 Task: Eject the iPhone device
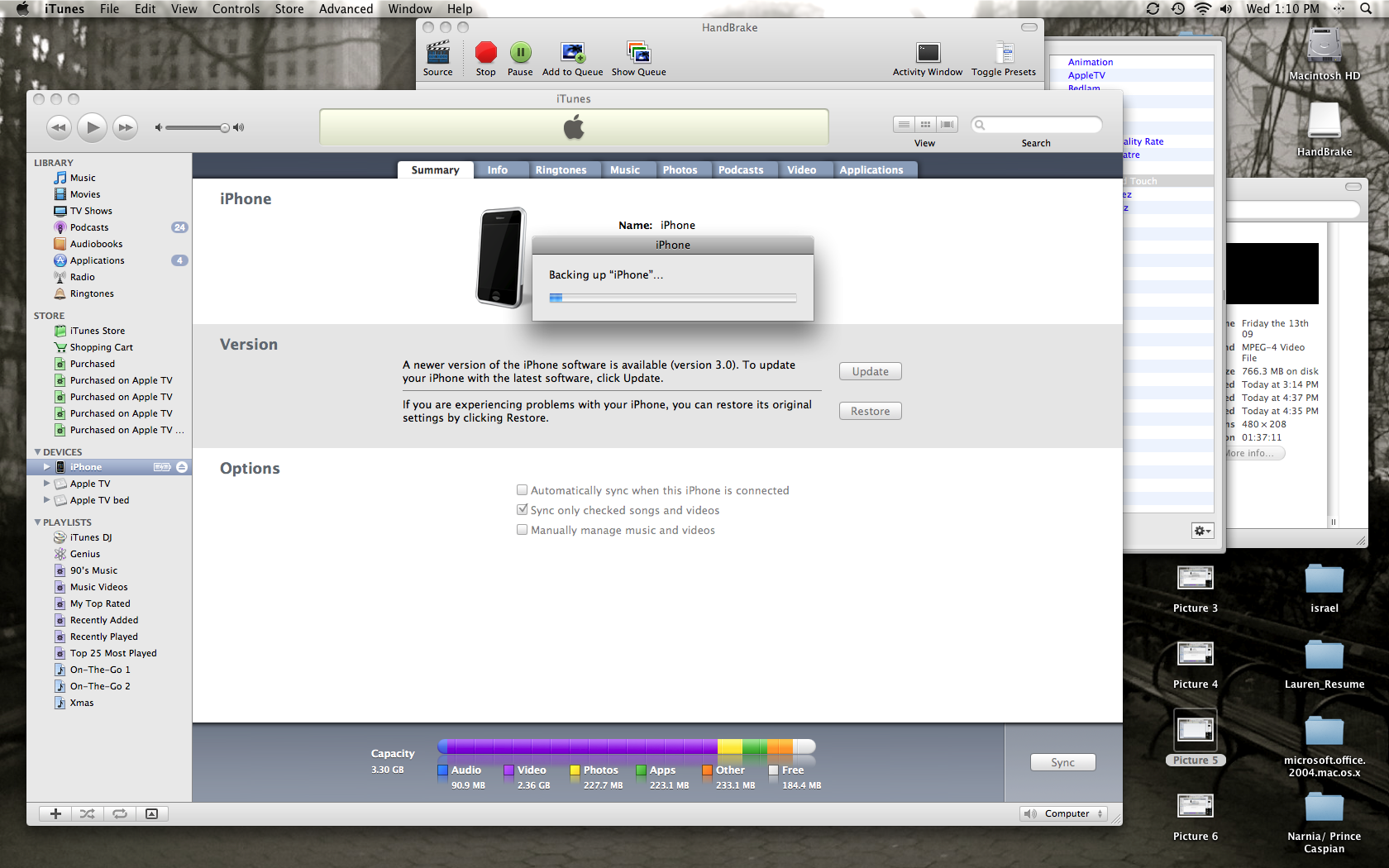coord(182,467)
